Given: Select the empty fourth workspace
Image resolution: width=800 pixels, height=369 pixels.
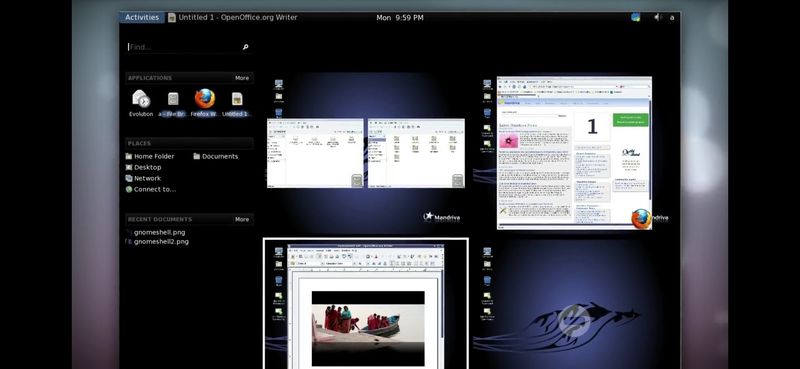Looking at the screenshot, I should (577, 304).
